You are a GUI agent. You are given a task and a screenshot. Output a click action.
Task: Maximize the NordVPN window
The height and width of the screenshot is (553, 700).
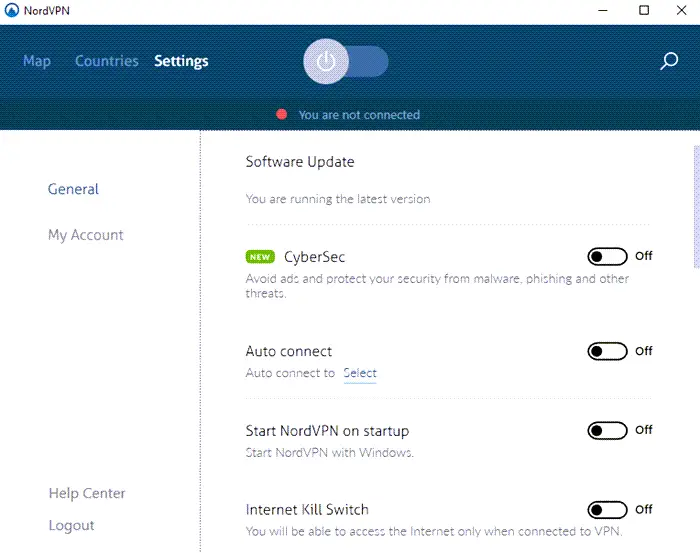(x=644, y=10)
